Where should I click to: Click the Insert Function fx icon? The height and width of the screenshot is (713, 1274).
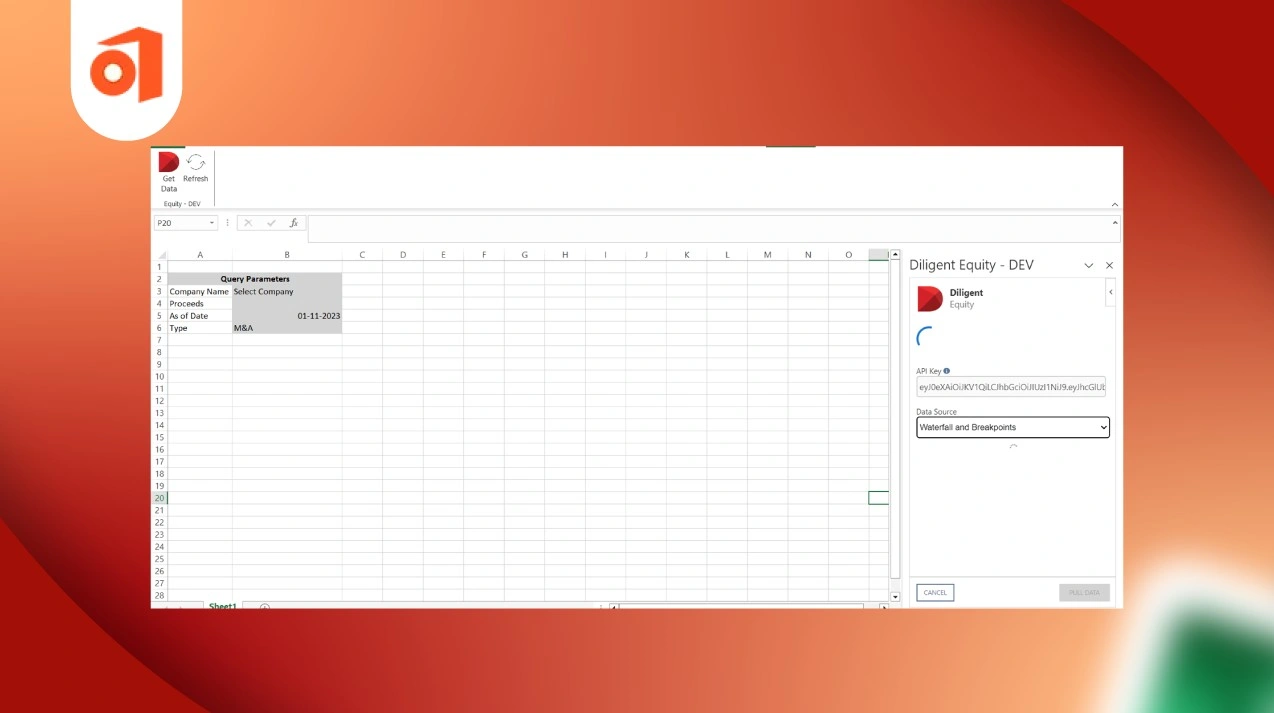pos(294,223)
